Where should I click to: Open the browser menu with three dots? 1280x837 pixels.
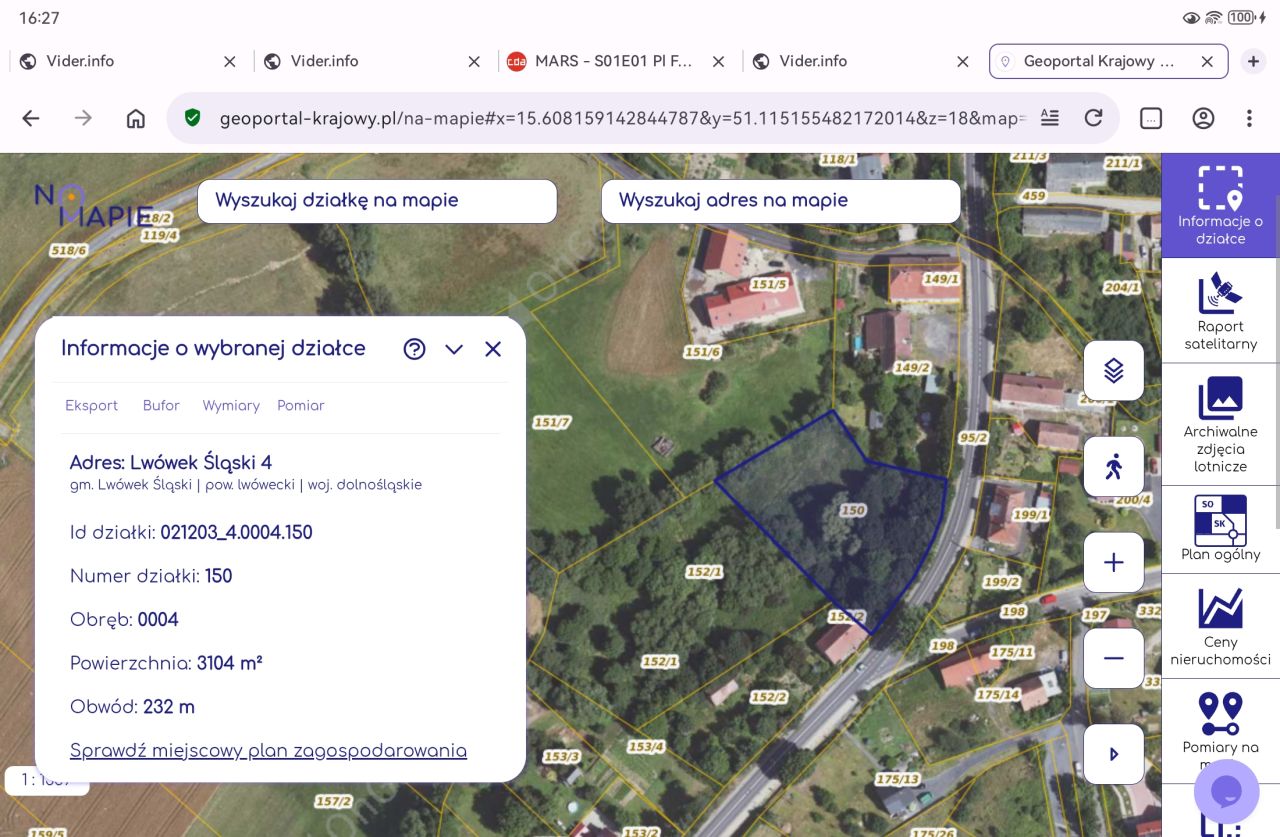pyautogui.click(x=1249, y=117)
